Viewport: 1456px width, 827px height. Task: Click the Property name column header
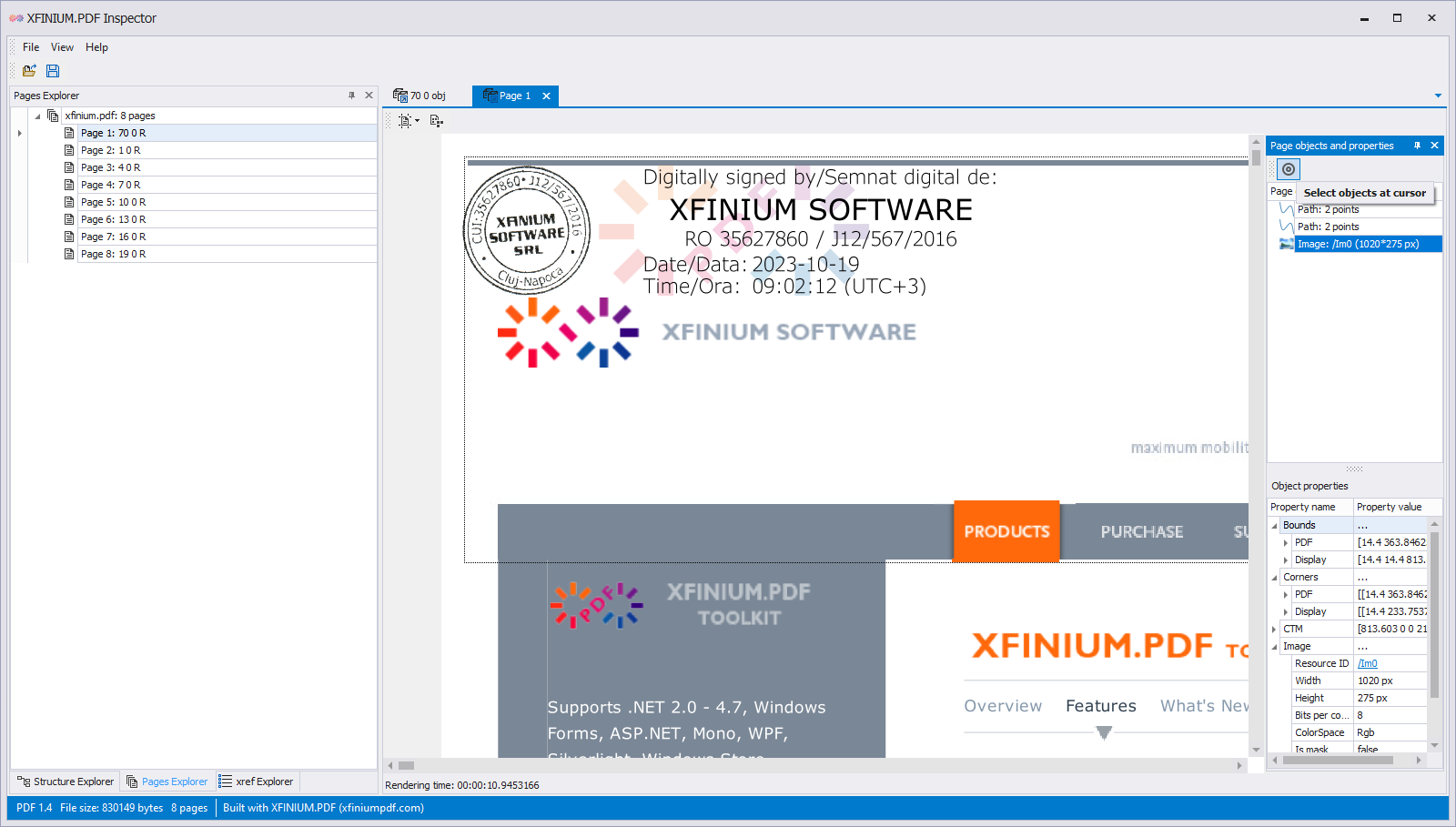(x=1310, y=508)
